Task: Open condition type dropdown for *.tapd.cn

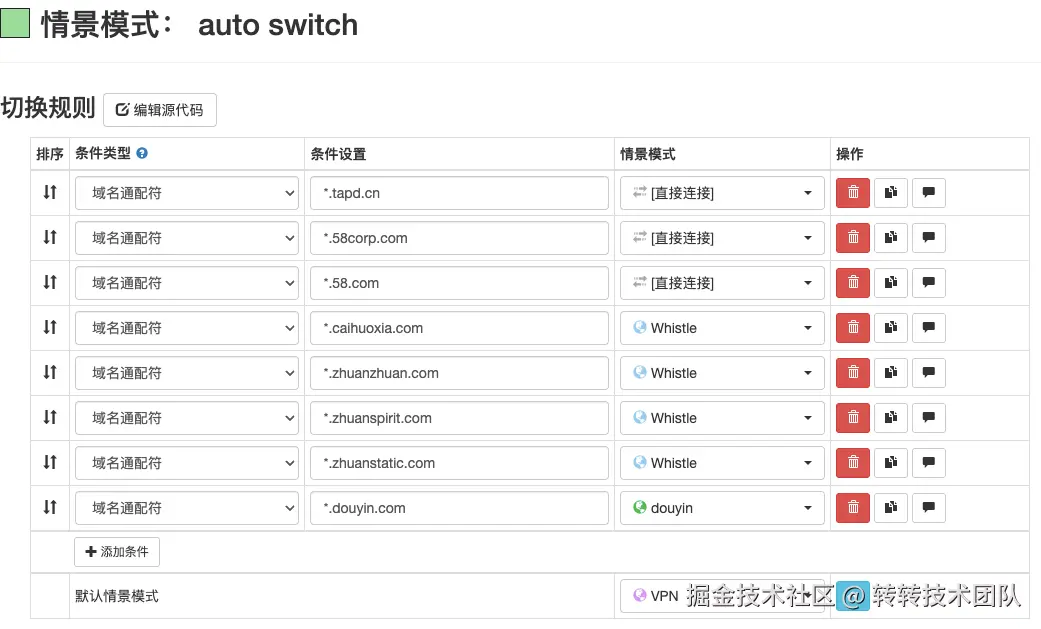Action: click(187, 193)
